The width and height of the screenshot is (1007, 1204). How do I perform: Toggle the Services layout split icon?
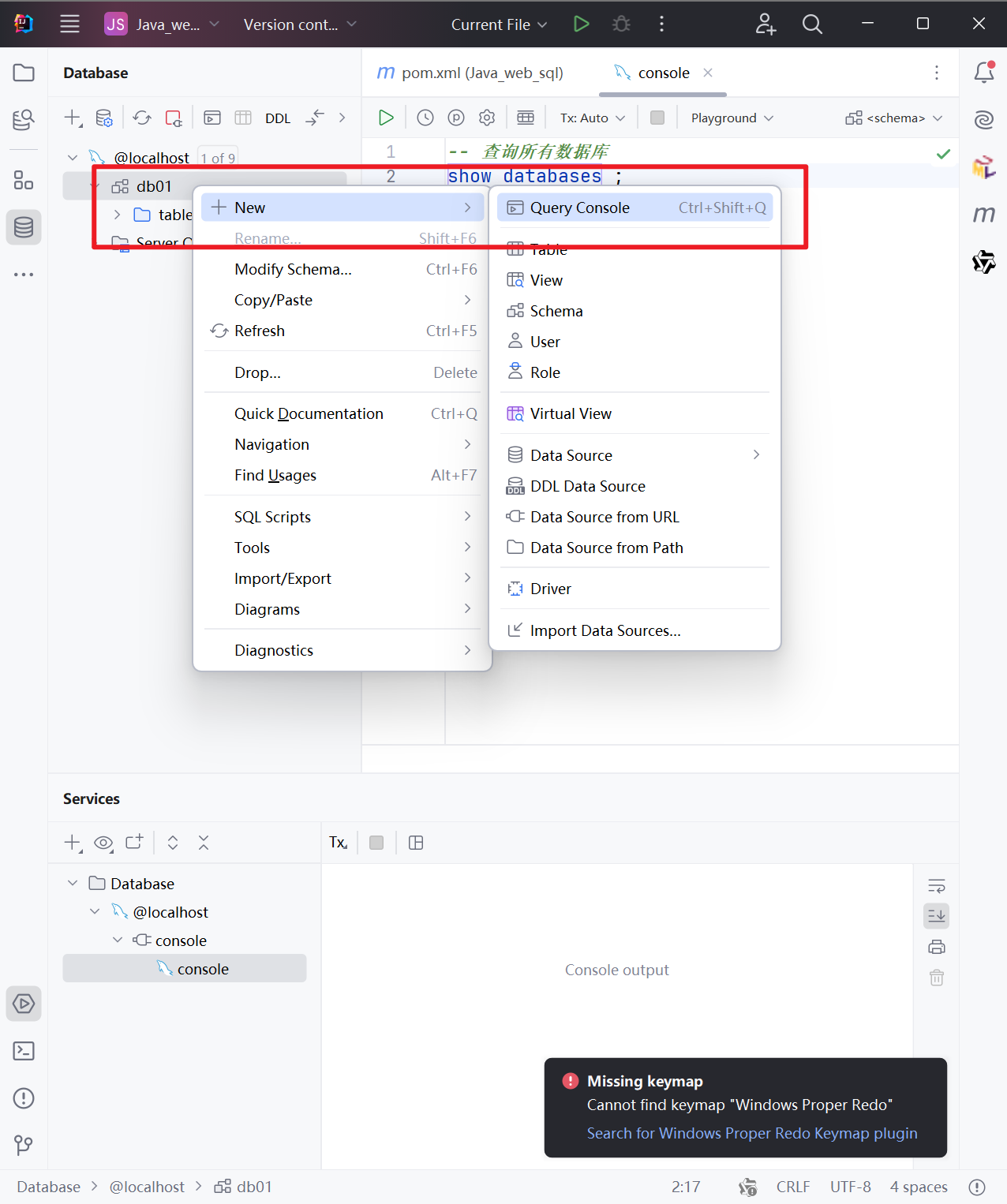[x=416, y=843]
